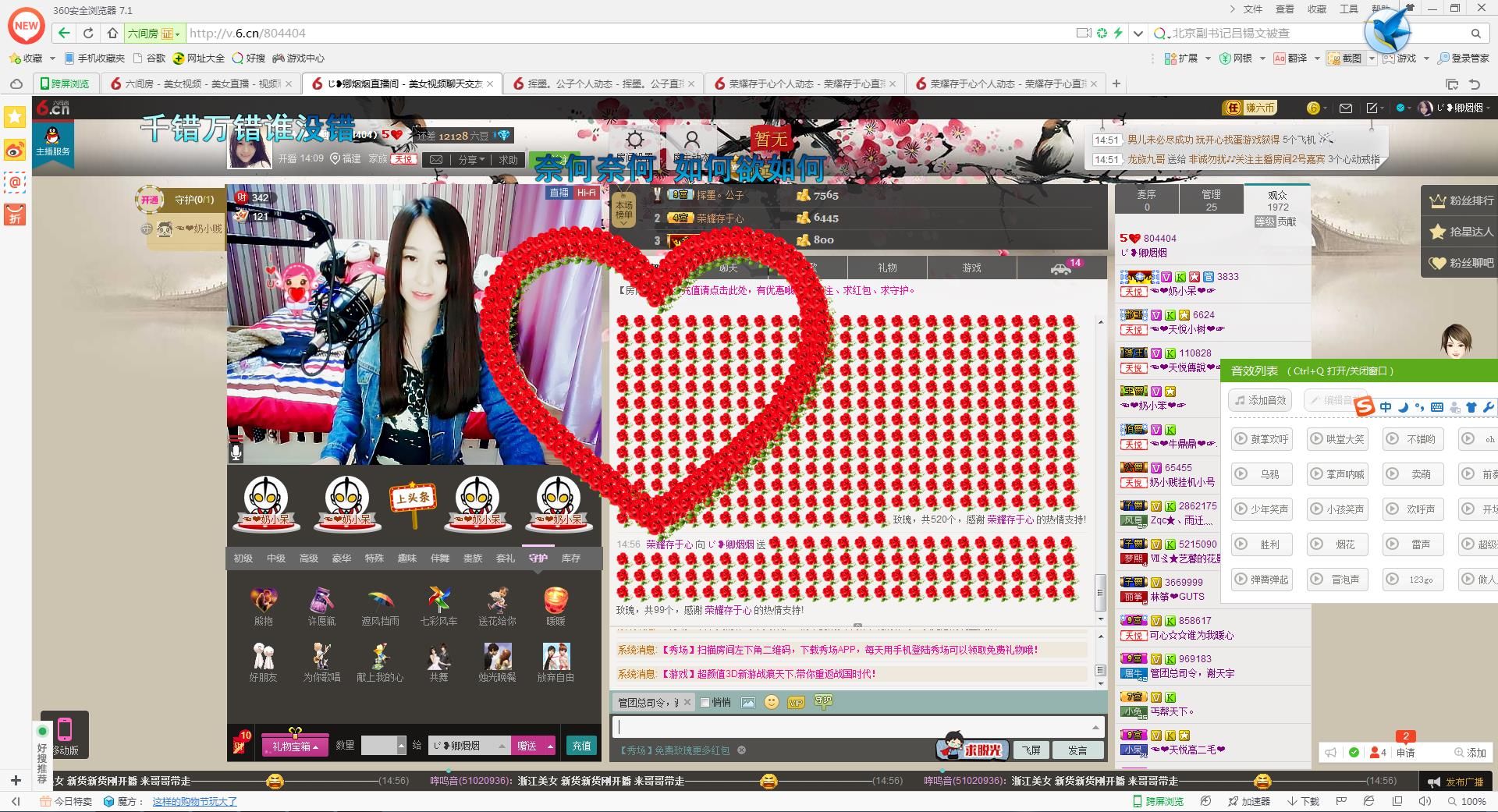Click the browser address bar URL
The width and height of the screenshot is (1498, 812).
pyautogui.click(x=248, y=34)
